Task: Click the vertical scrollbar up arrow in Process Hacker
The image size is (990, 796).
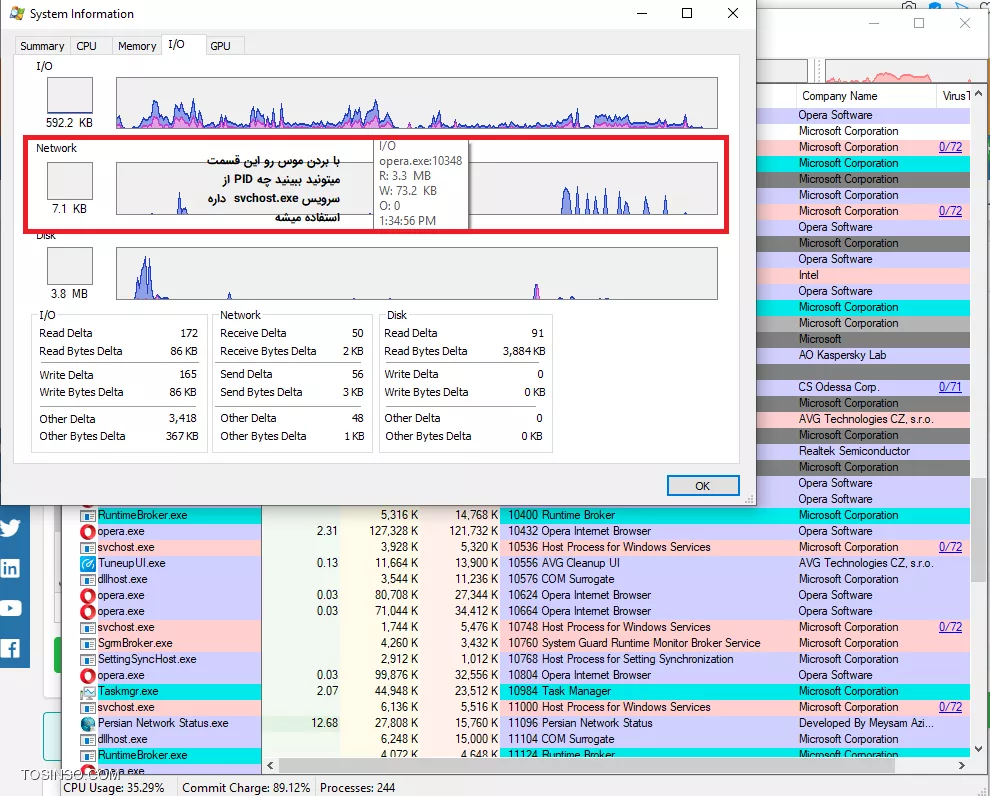Action: point(979,94)
